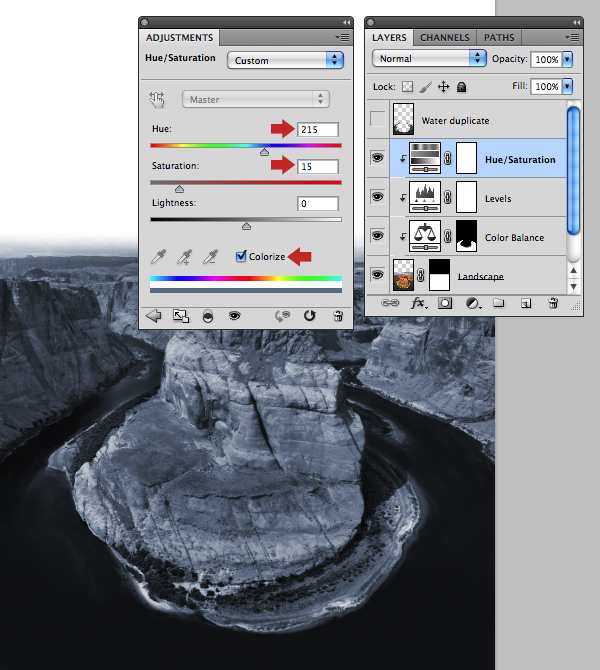Click the Hue value field
600x670 pixels.
click(x=318, y=129)
